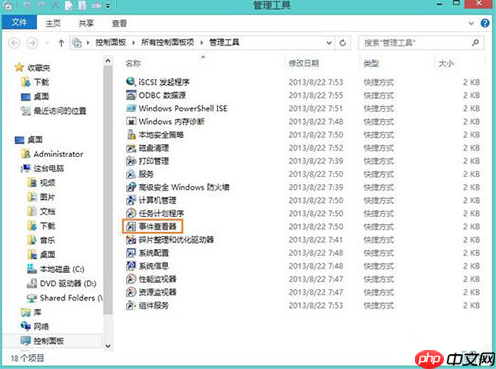Viewport: 496px width, 369px height.
Task: Open Shared Folders in sidebar
Action: pos(71,298)
